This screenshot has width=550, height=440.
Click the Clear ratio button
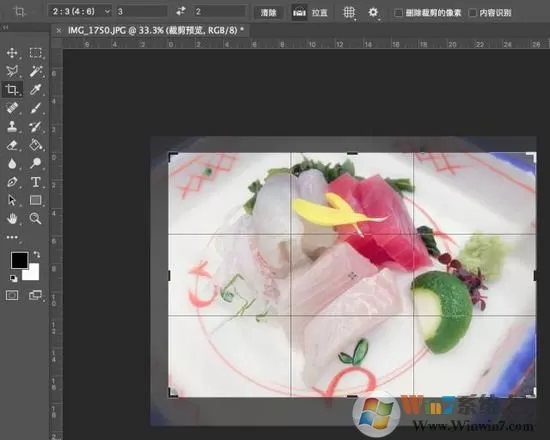click(268, 13)
